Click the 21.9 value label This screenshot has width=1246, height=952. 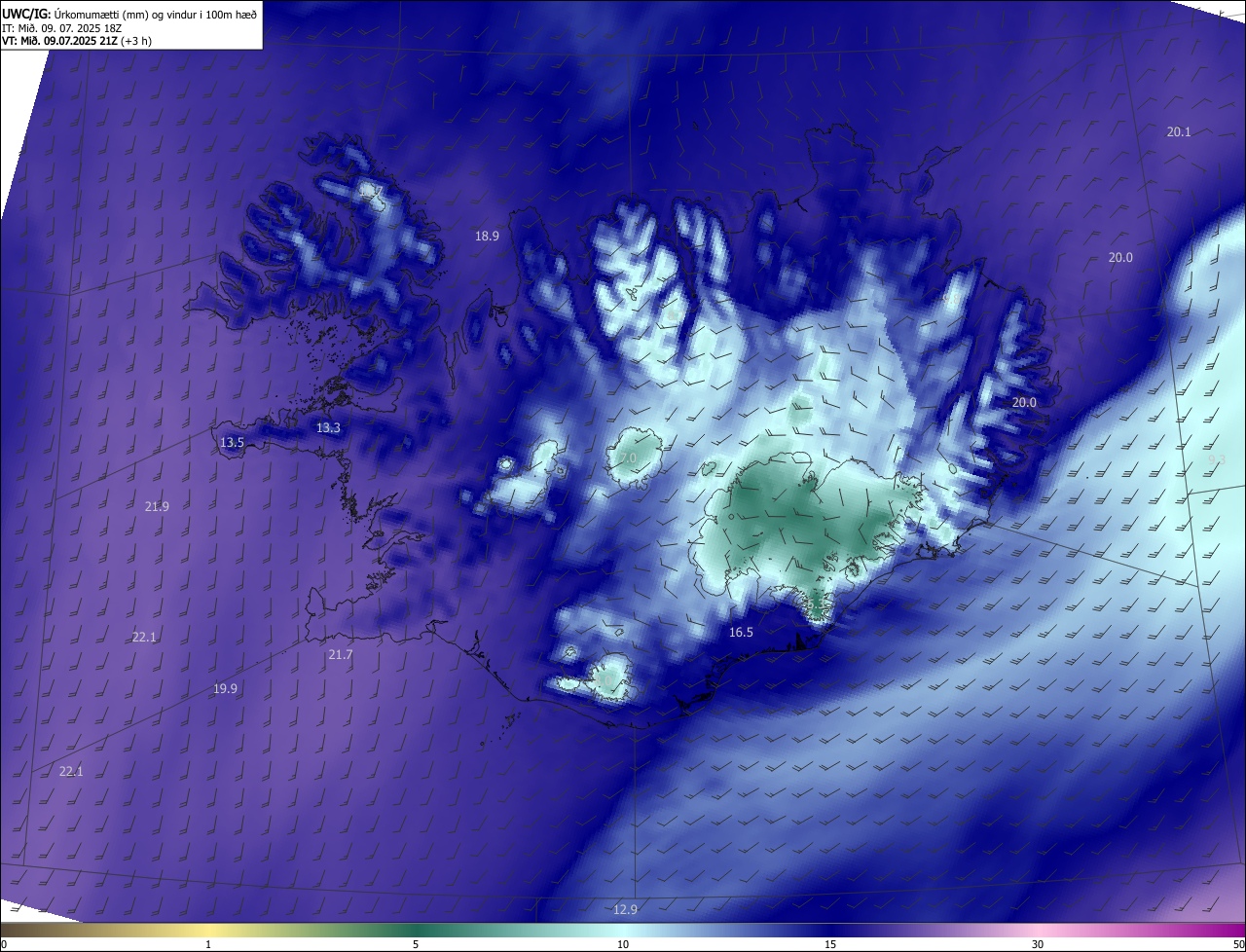pos(157,506)
